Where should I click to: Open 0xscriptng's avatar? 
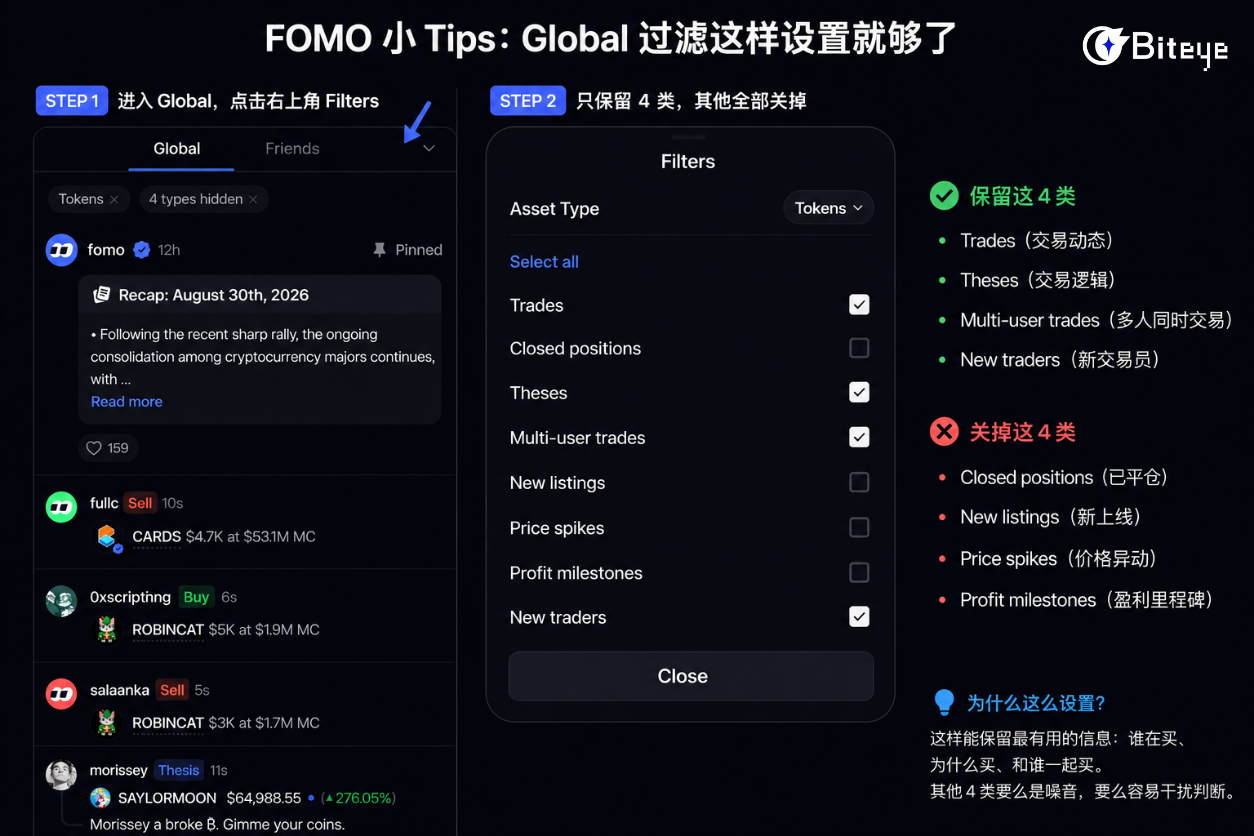62,601
